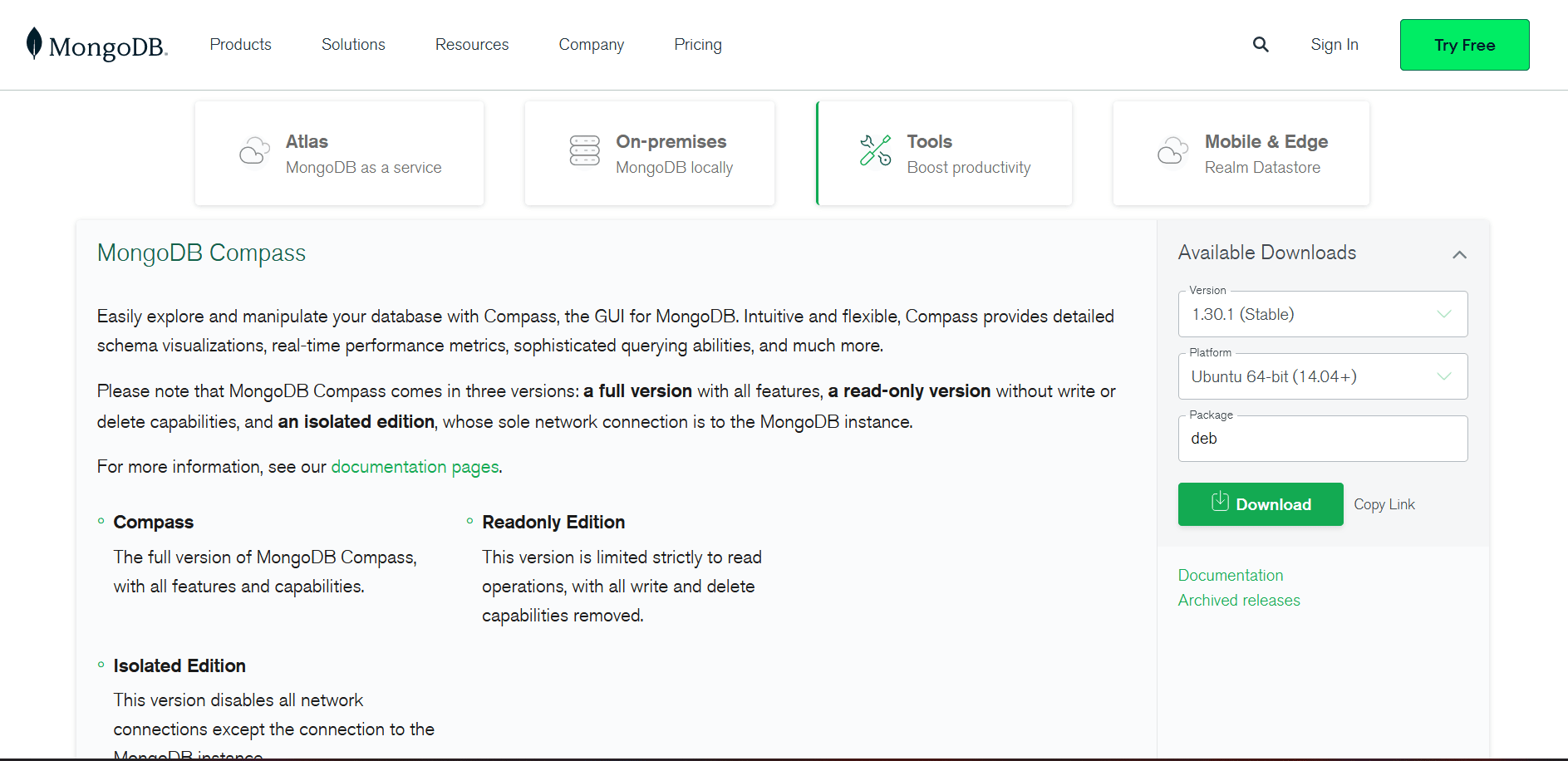Click the Available Downloads title text
Viewport: 1568px width, 761px height.
[x=1267, y=253]
